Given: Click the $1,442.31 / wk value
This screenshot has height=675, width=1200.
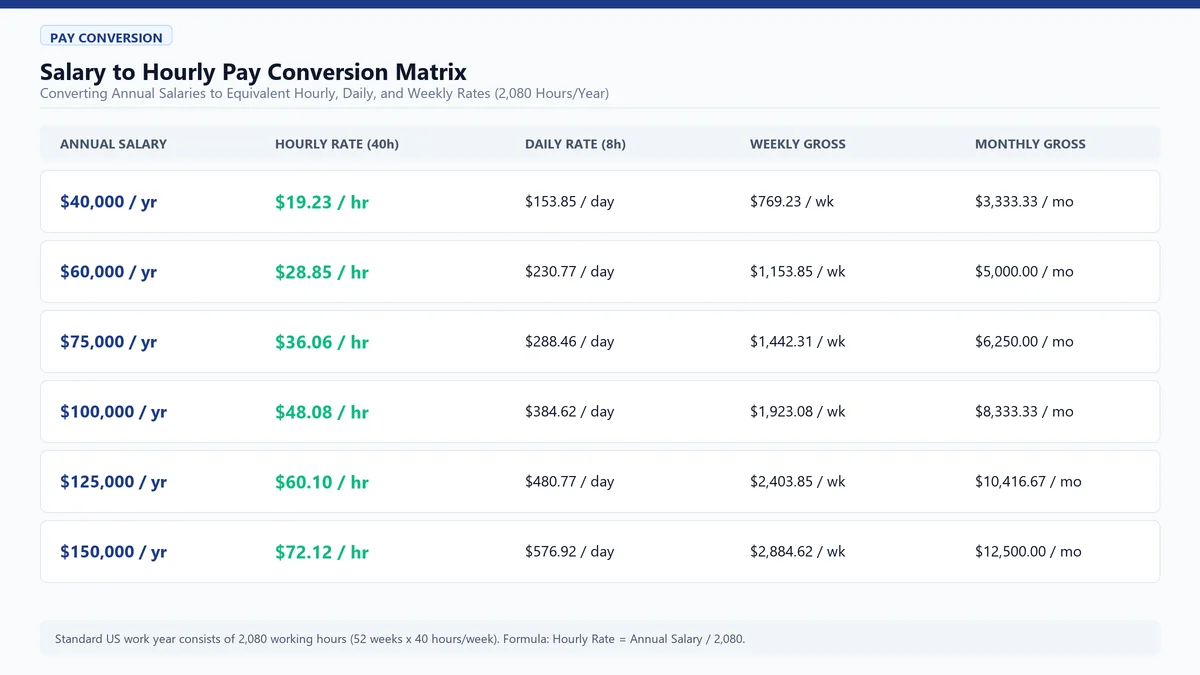Looking at the screenshot, I should [798, 341].
